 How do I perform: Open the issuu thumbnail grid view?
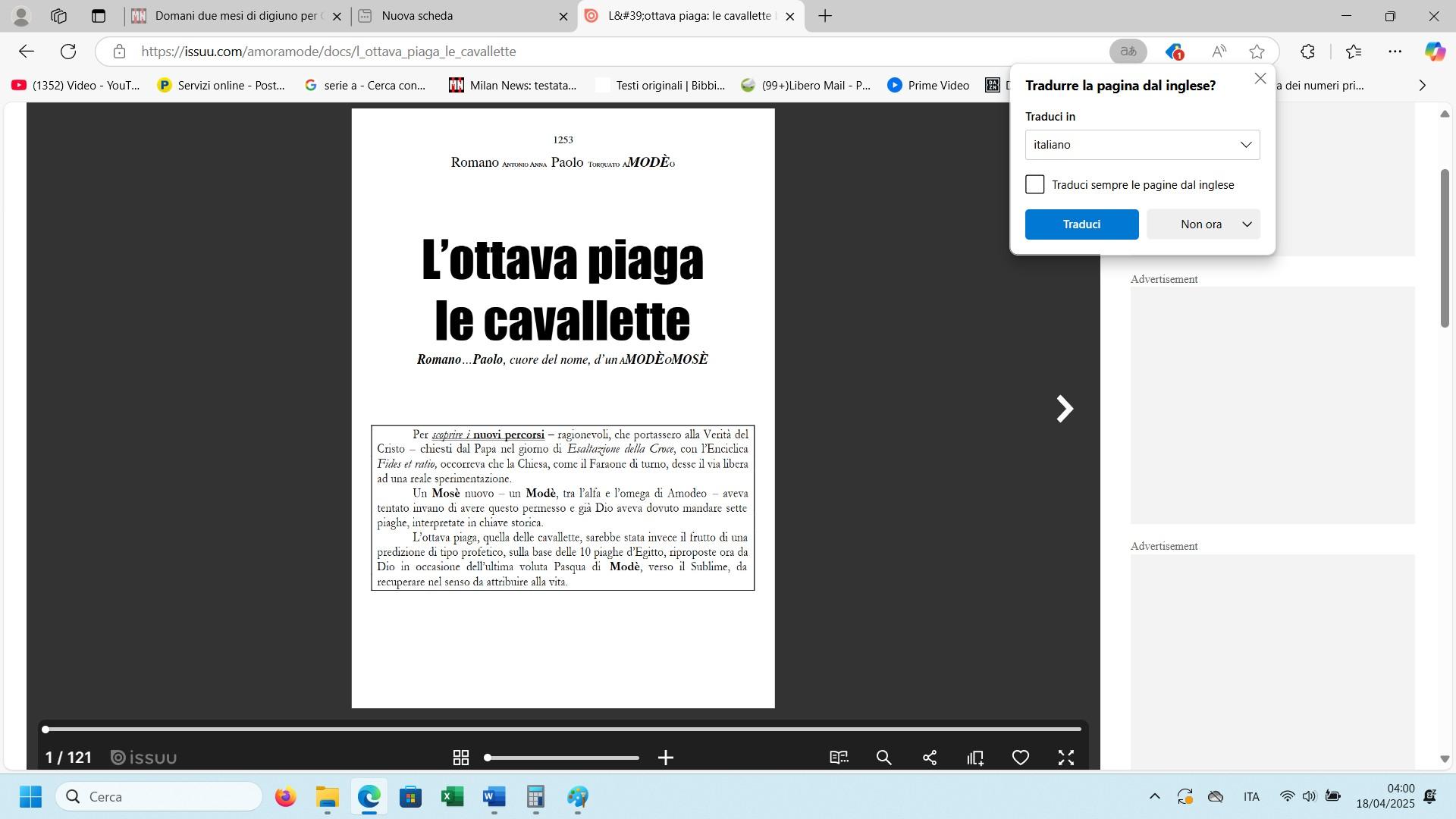coord(460,758)
